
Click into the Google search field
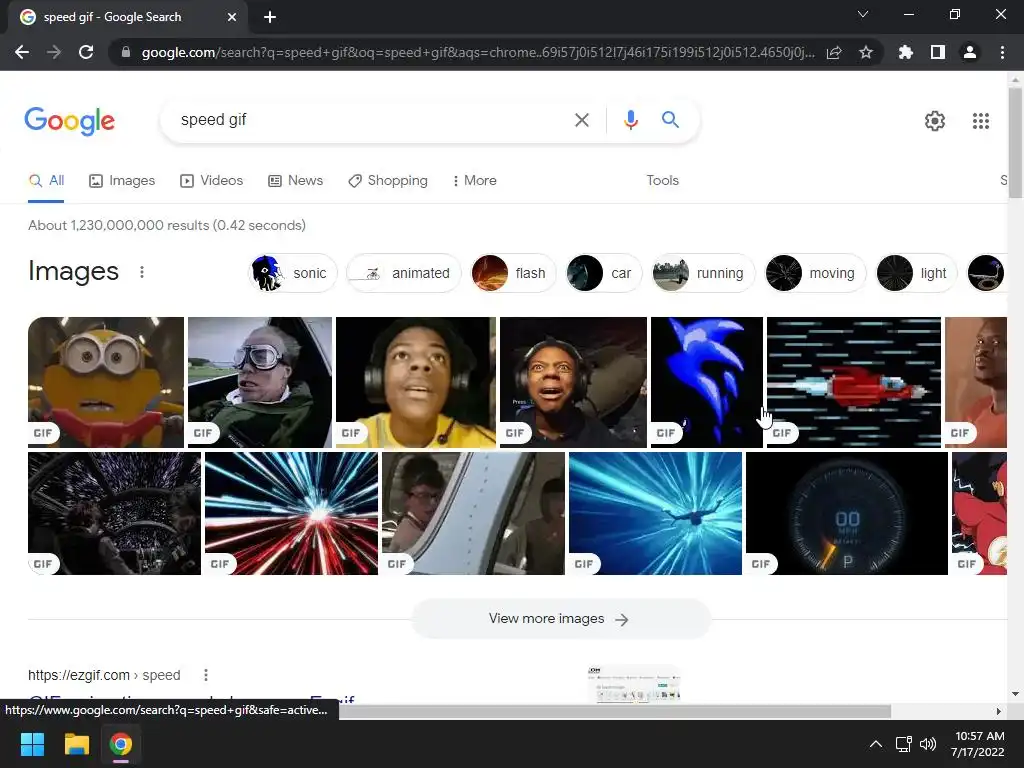pyautogui.click(x=372, y=120)
